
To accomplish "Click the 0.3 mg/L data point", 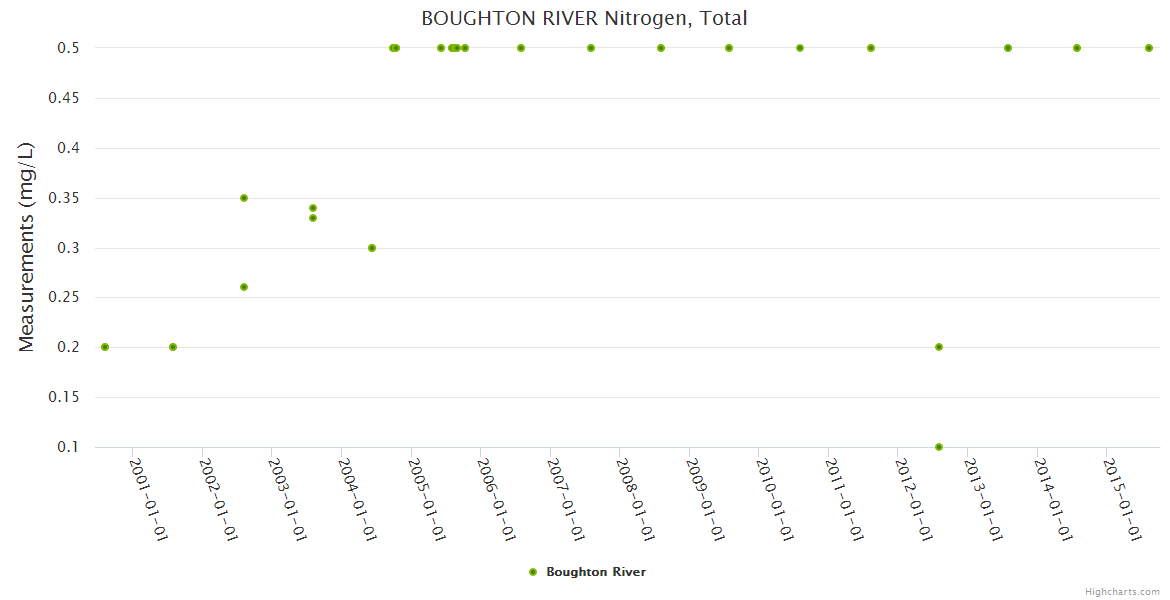I will coord(372,248).
